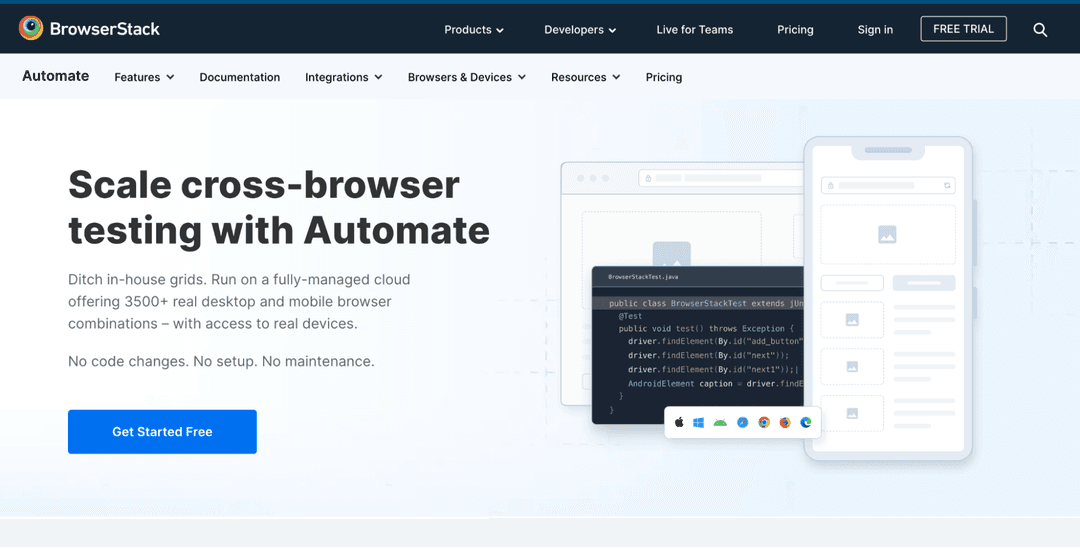Select Live for Teams in top navigation
Screen dimensions: 1080x549
[695, 30]
